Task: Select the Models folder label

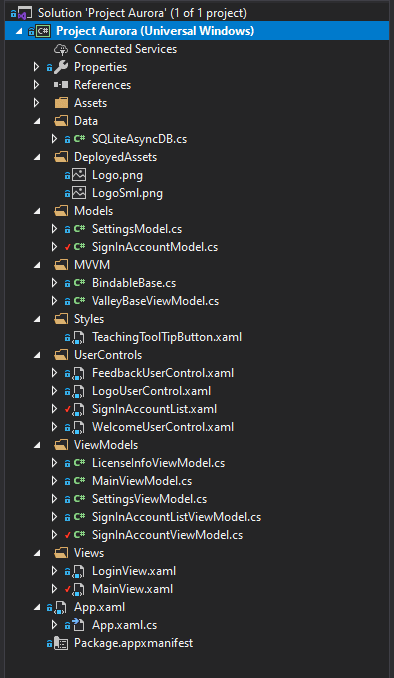Action: click(94, 211)
